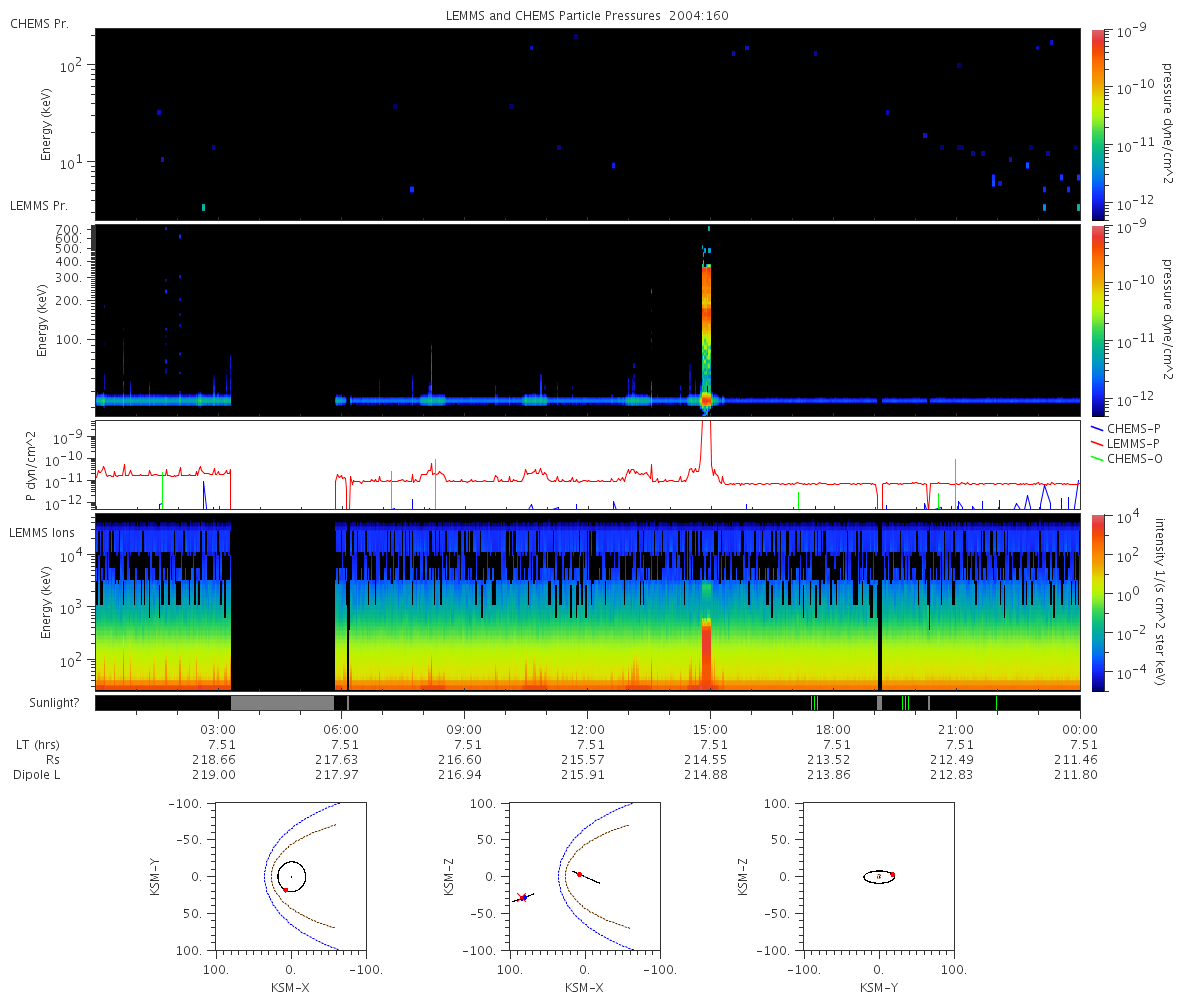Click the top CHEMS pressure color bar
Screen dimensions: 1200x1000
point(1097,124)
